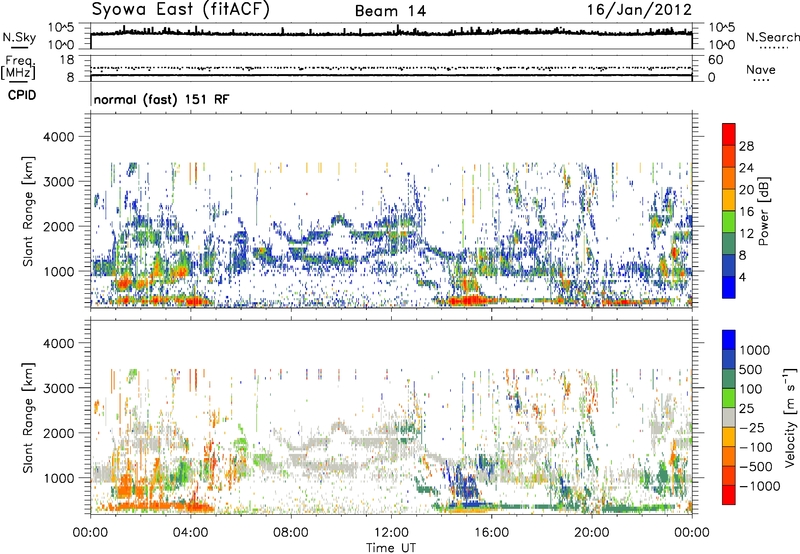Select the "100" label on the Velocity colorbar

click(751, 389)
